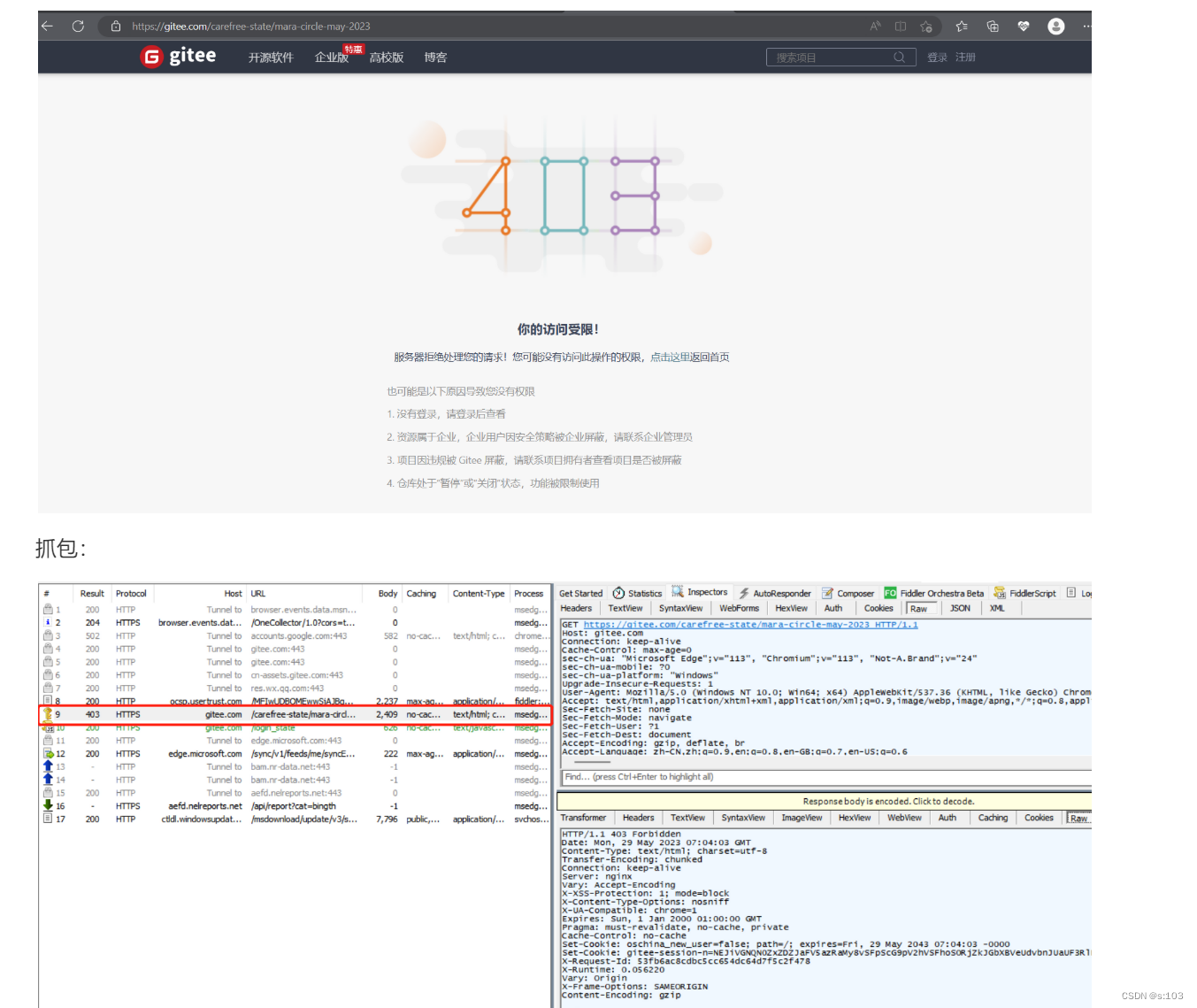
Task: Sort sessions by the Body column header
Action: click(x=387, y=594)
